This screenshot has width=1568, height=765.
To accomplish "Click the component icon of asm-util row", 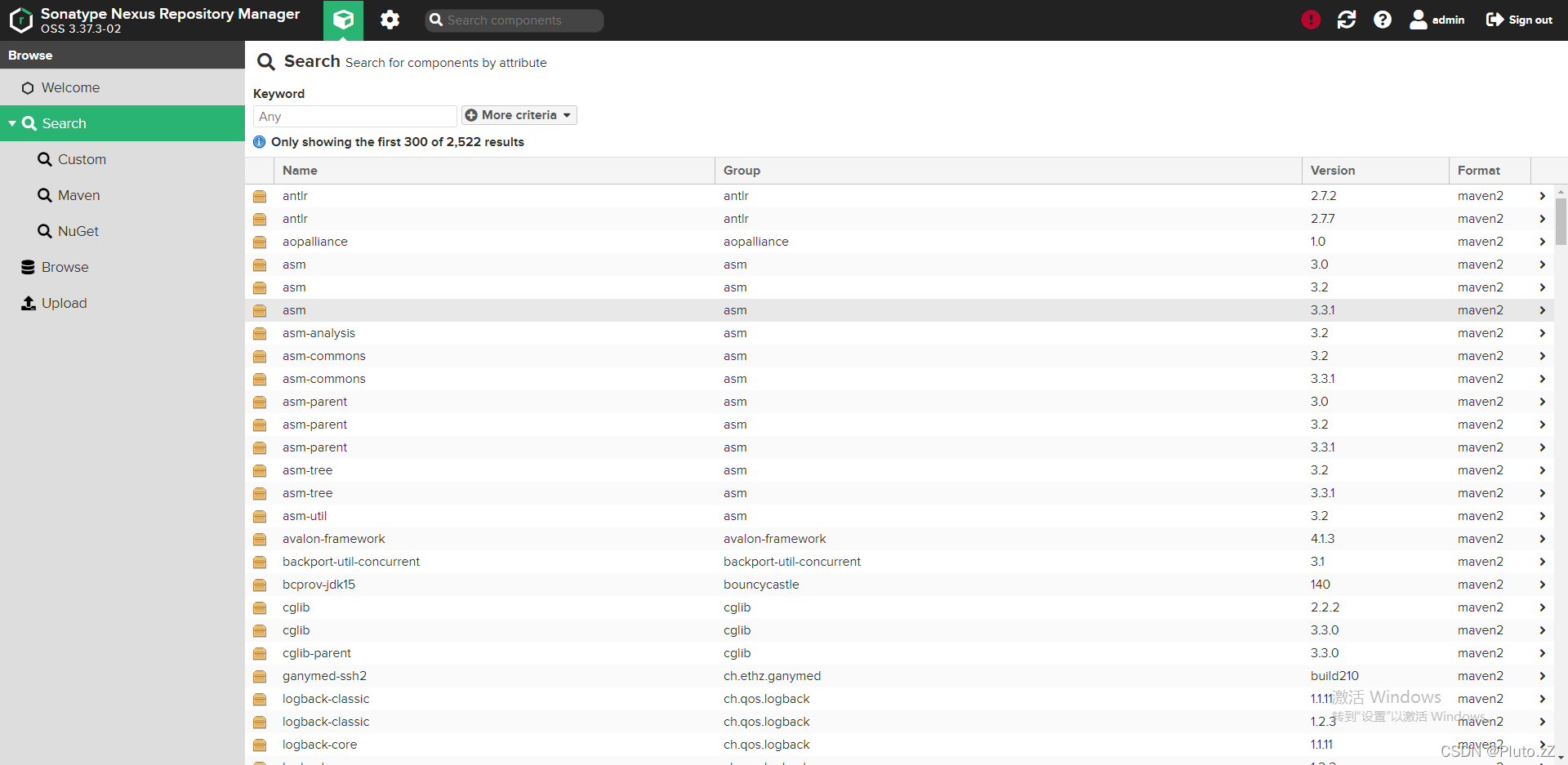I will point(260,516).
